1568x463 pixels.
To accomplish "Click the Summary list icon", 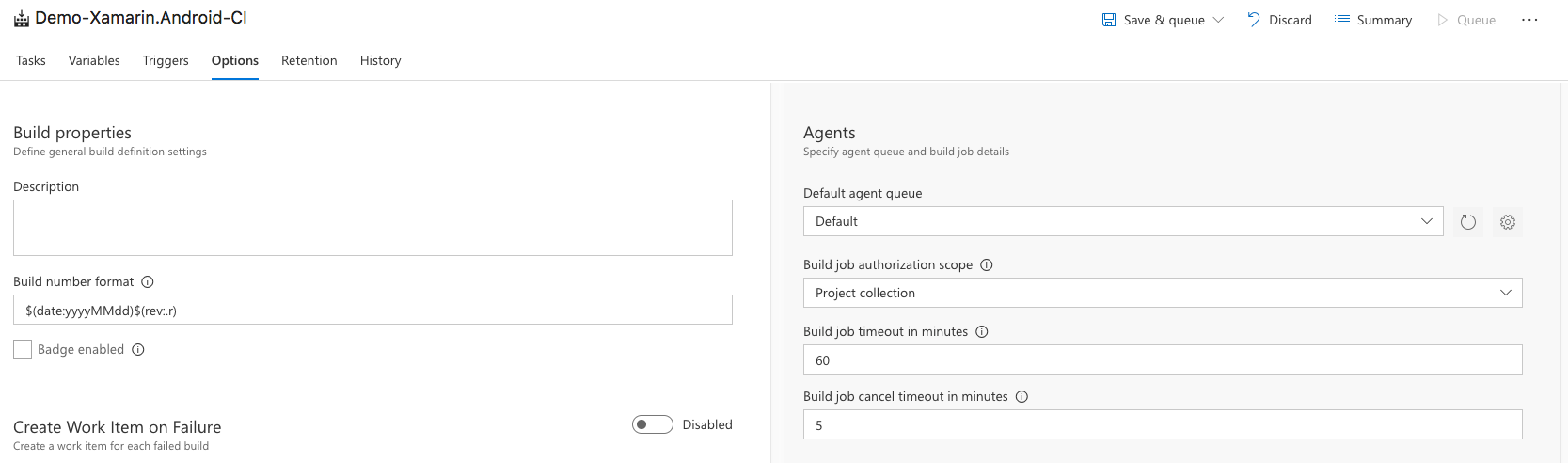I will (x=1342, y=20).
